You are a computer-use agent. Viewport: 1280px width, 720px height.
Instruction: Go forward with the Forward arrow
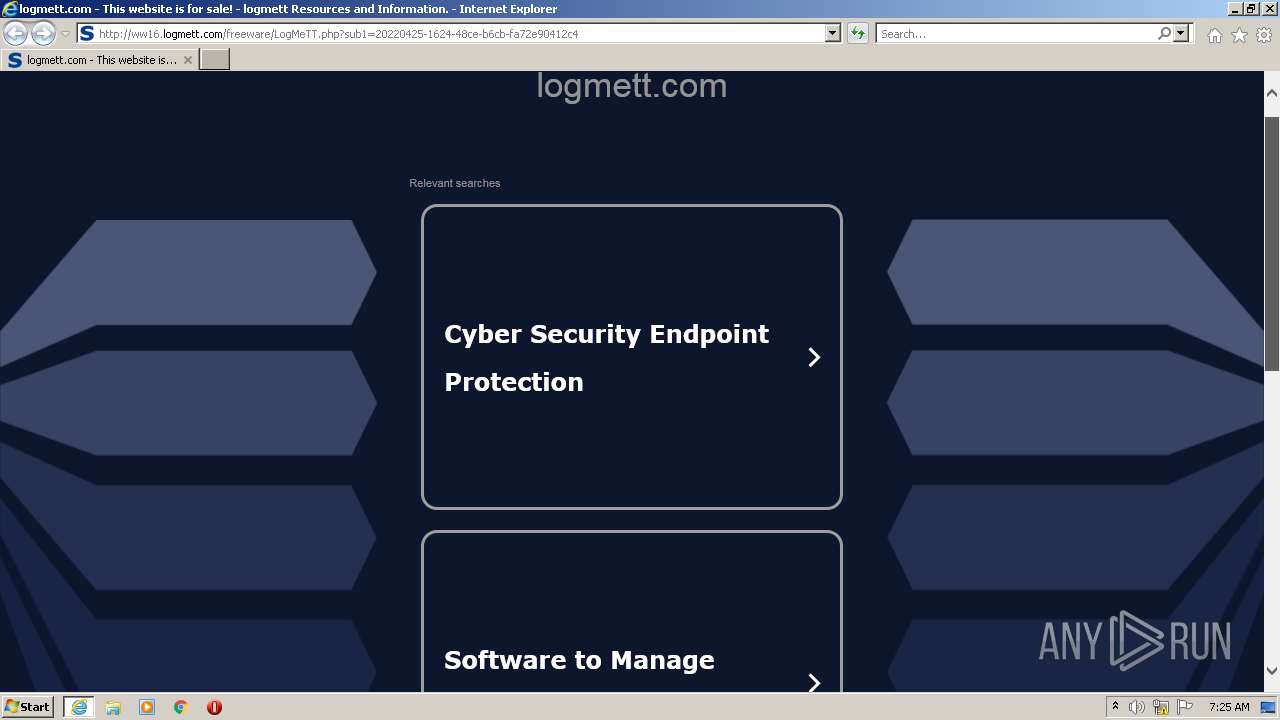click(43, 33)
